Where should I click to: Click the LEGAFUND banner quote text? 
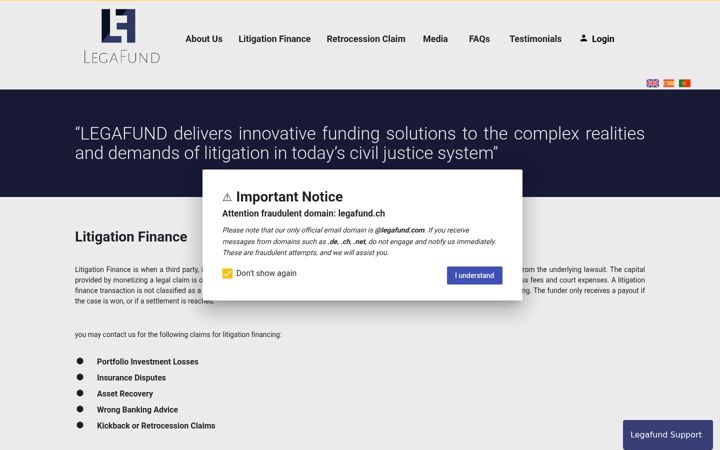click(360, 143)
